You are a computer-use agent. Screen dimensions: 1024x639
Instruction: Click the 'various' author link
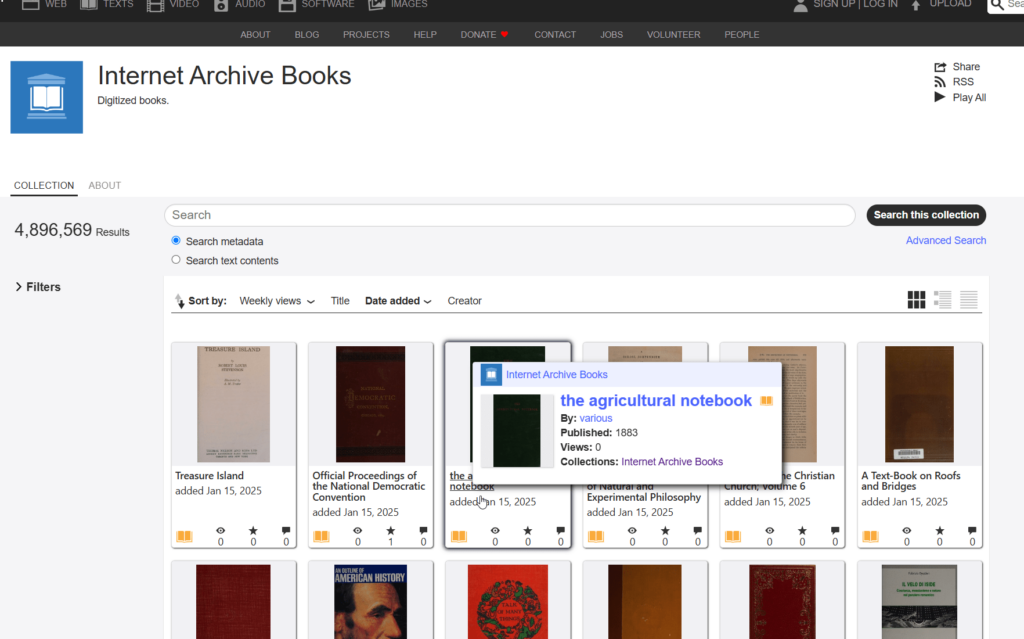point(596,418)
